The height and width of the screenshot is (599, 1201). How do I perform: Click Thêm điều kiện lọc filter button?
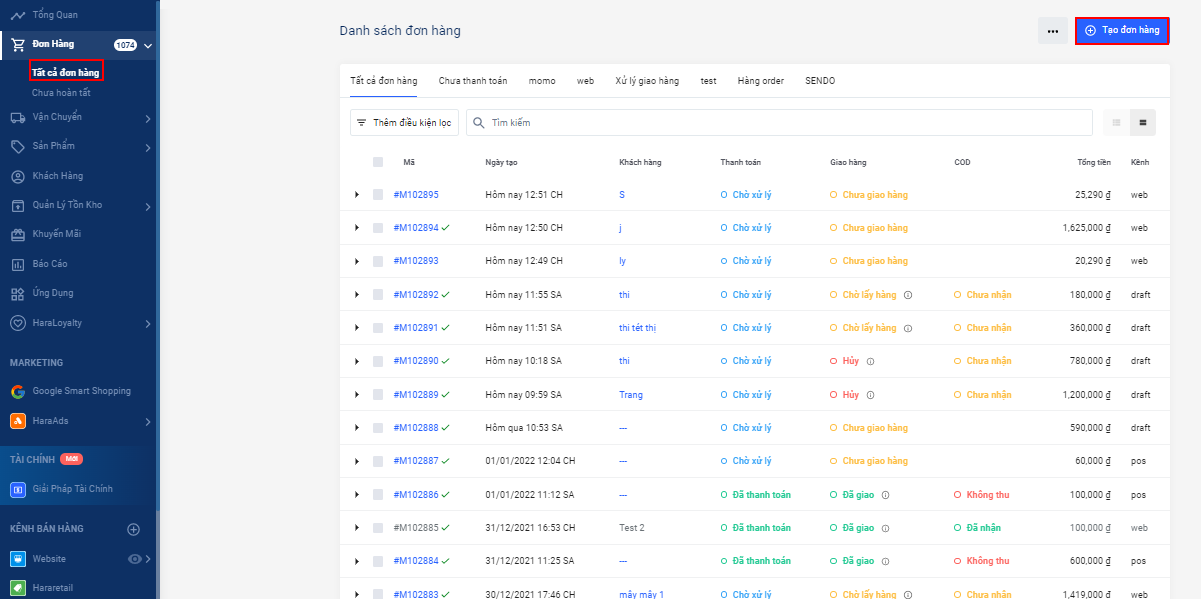click(x=404, y=122)
